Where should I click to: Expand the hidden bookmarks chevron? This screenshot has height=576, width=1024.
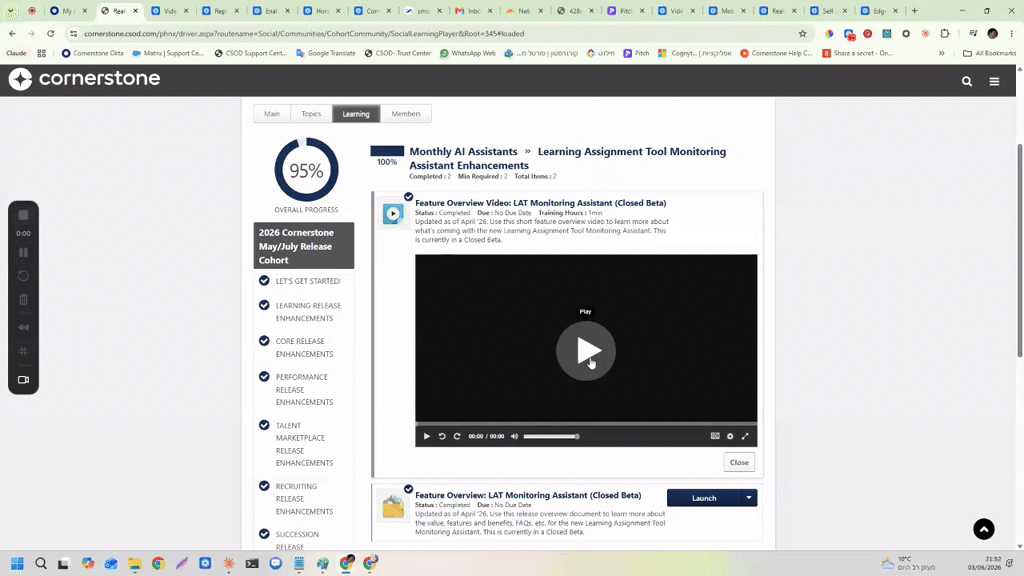(x=942, y=53)
